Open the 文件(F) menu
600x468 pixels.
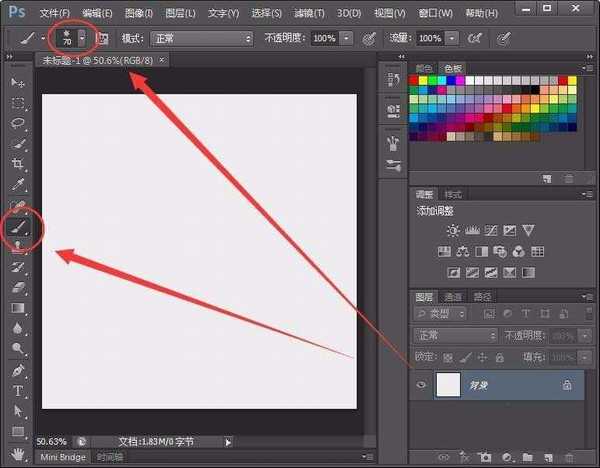pyautogui.click(x=55, y=14)
